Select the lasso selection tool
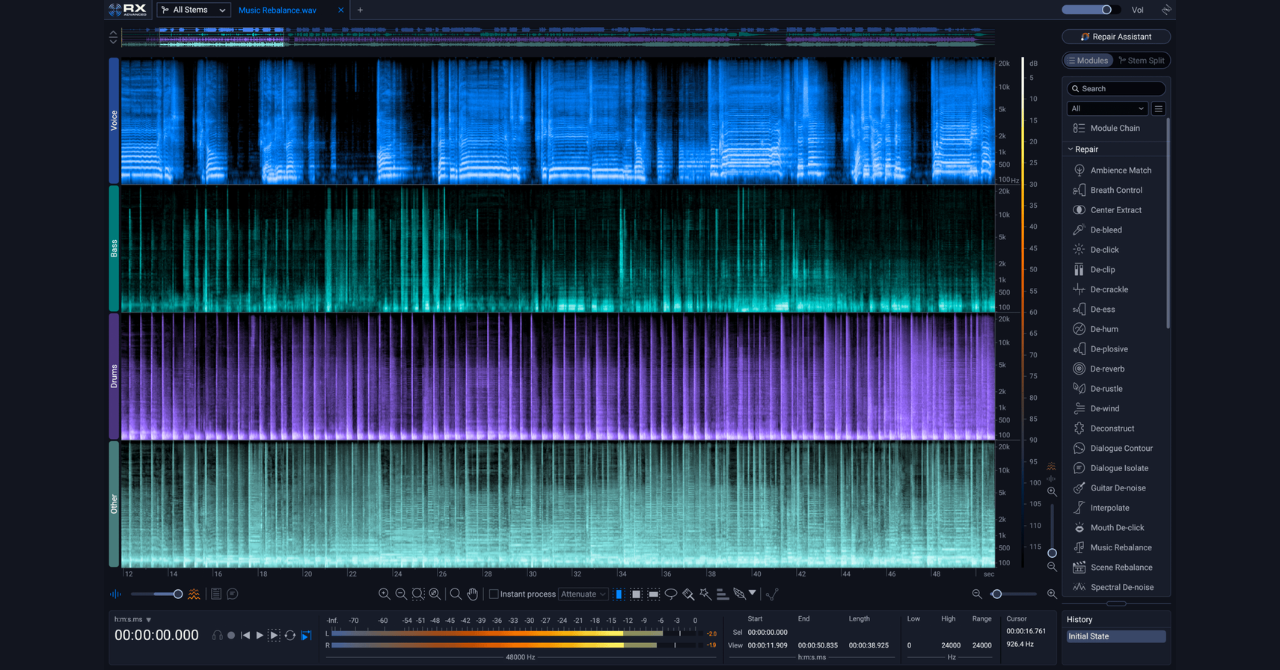This screenshot has height=670, width=1280. tap(671, 594)
